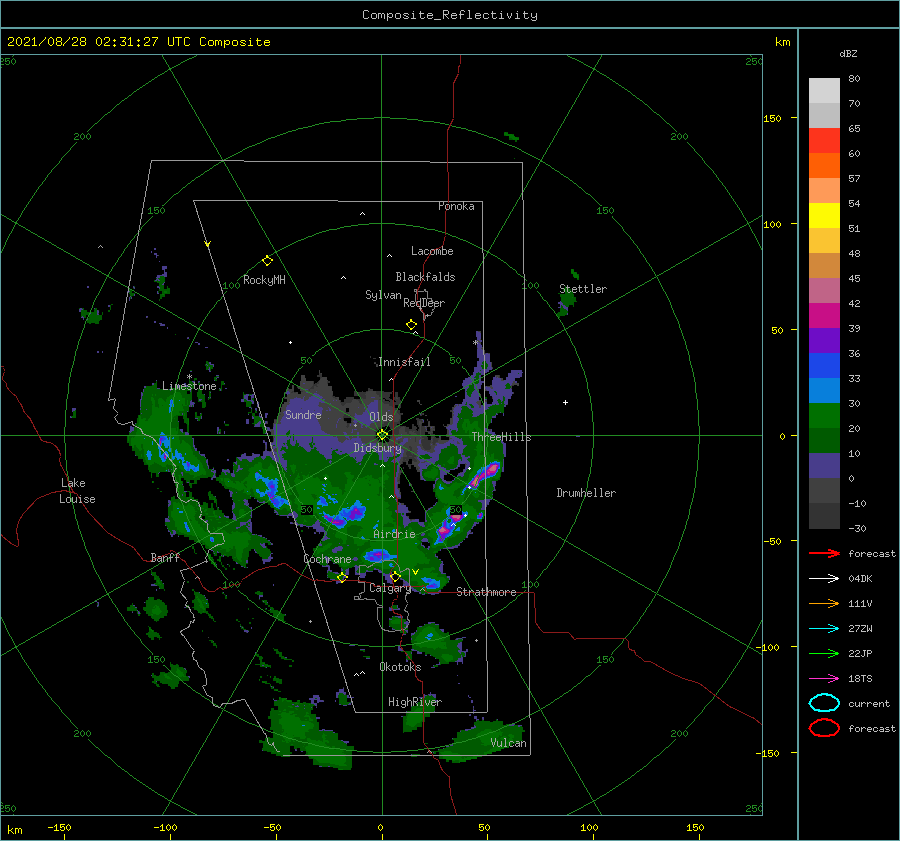Click the Lacombe label
Image resolution: width=900 pixels, height=841 pixels.
pyautogui.click(x=432, y=251)
